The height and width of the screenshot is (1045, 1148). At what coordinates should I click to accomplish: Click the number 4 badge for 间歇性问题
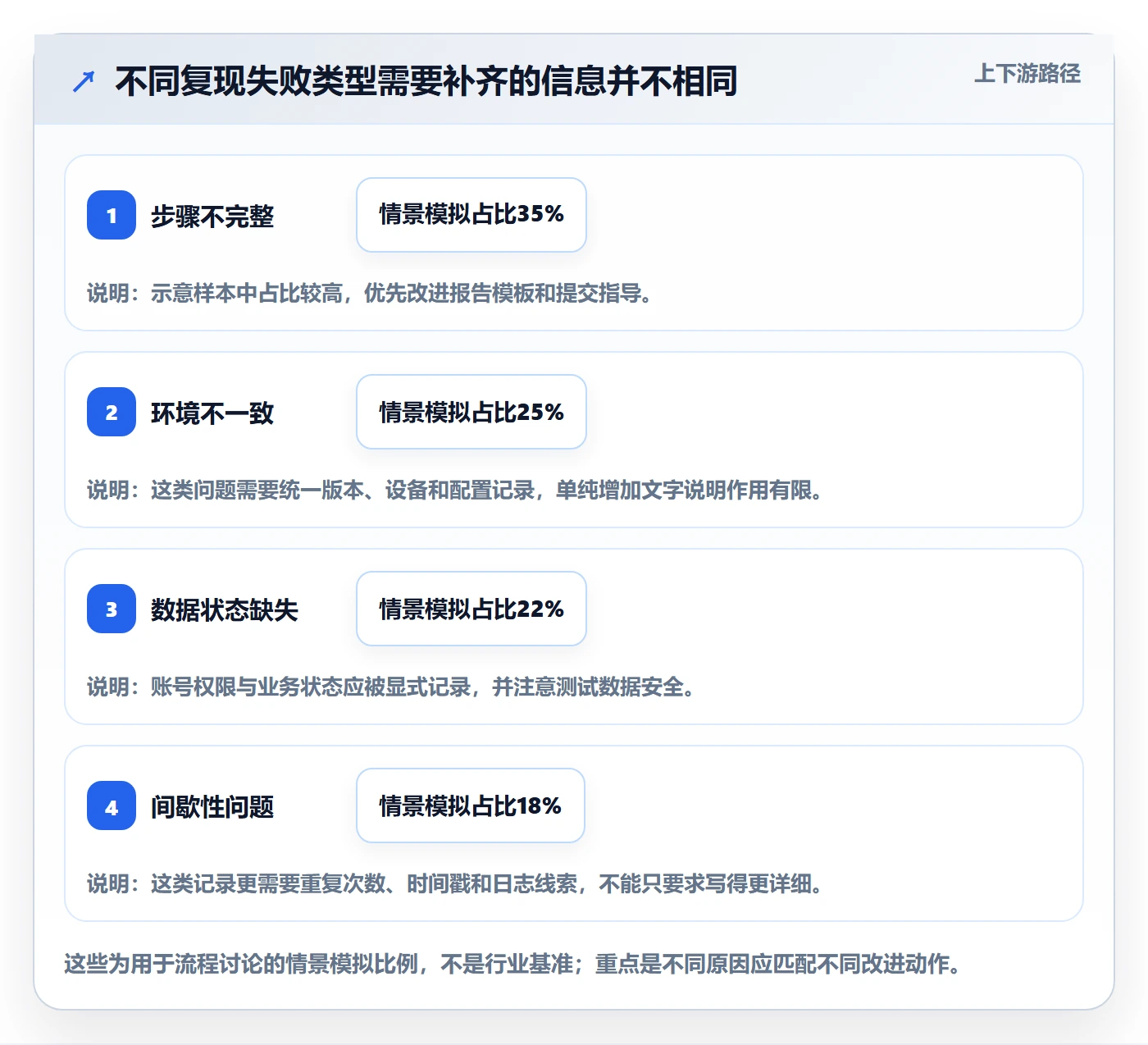tap(112, 805)
